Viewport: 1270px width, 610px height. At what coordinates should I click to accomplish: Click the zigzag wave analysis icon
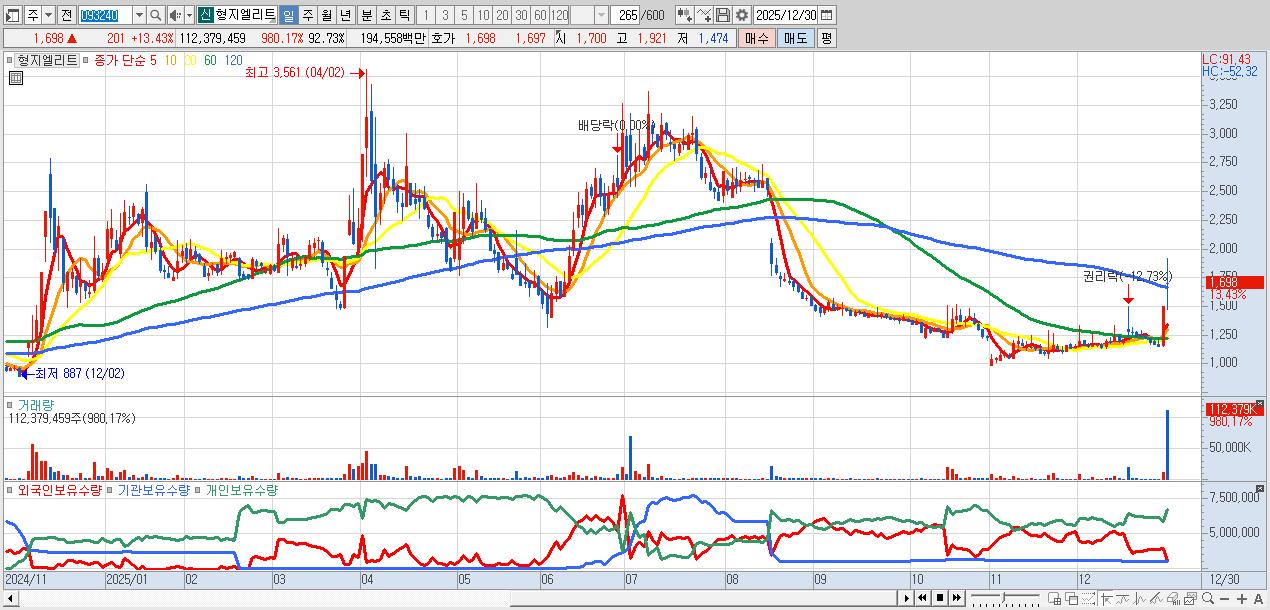pos(1139,599)
